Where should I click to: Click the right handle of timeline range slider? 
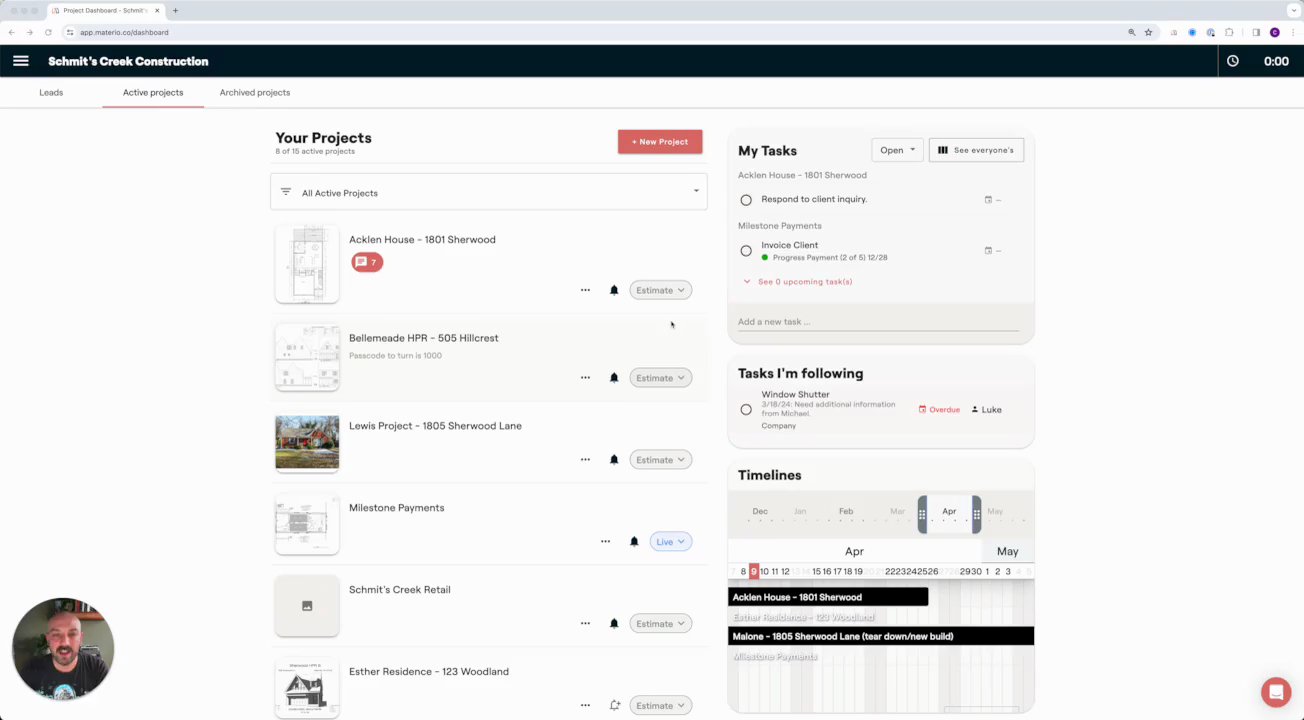pos(976,514)
